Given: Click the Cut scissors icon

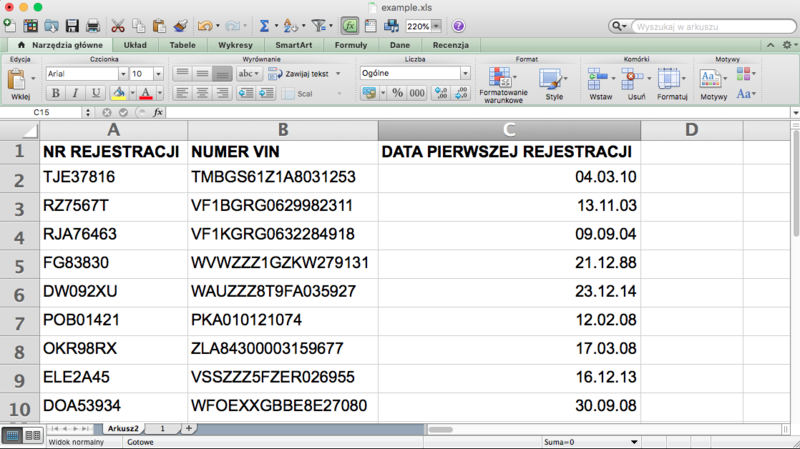Looking at the screenshot, I should (117, 25).
